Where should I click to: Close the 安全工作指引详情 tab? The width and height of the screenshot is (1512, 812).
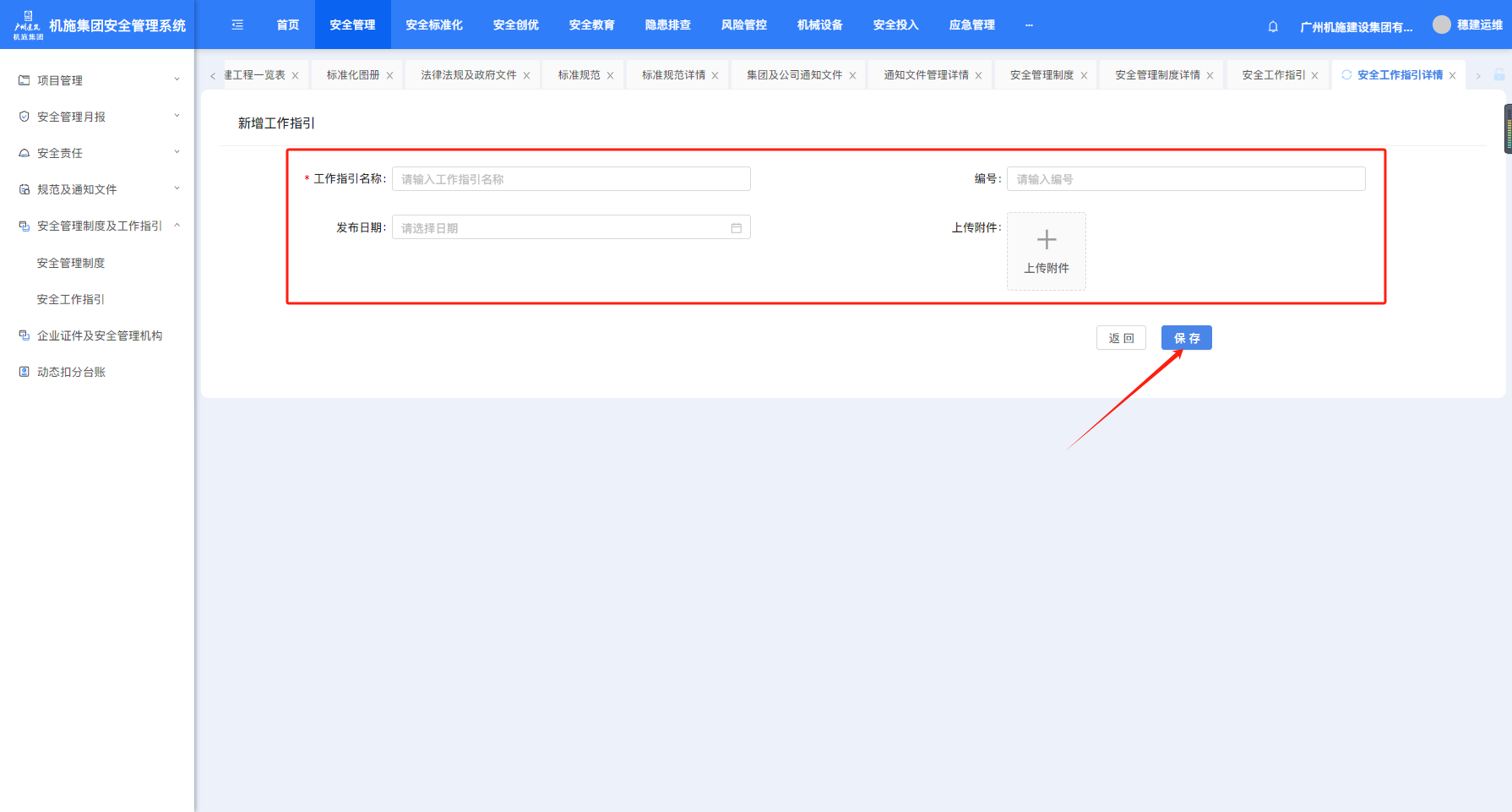[1452, 76]
